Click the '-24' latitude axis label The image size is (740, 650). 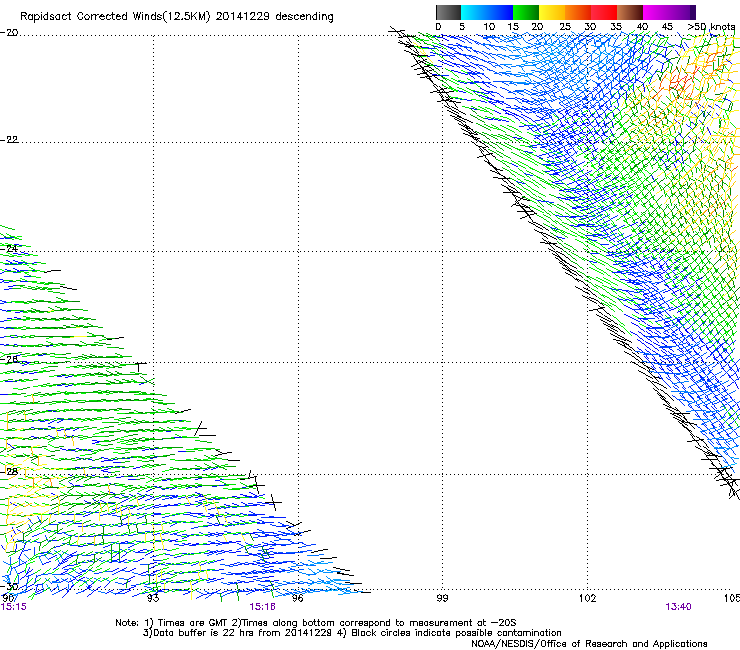(9, 249)
